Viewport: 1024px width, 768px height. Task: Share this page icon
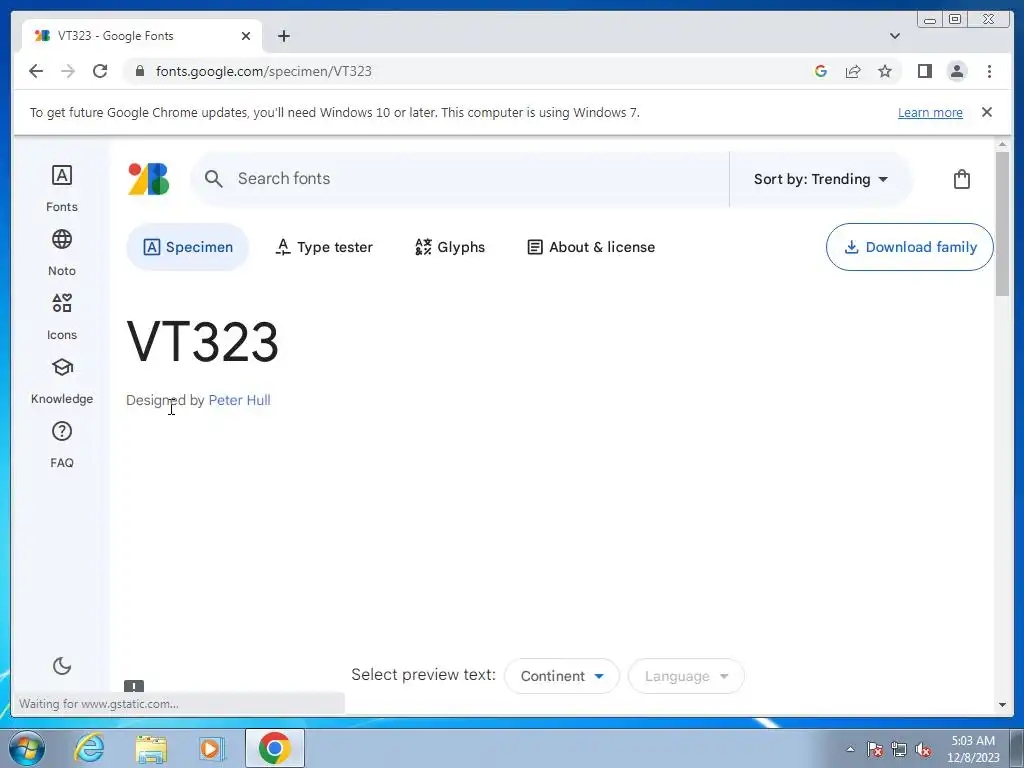pos(853,71)
